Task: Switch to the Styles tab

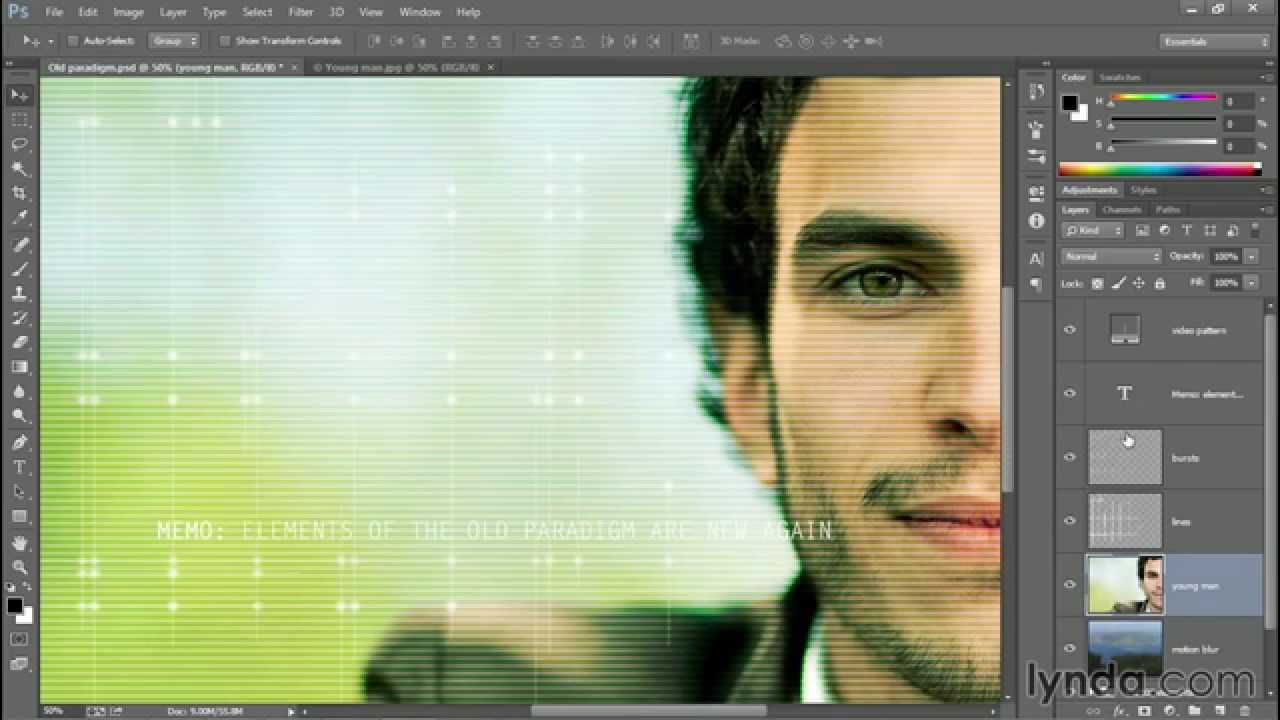Action: click(1143, 190)
